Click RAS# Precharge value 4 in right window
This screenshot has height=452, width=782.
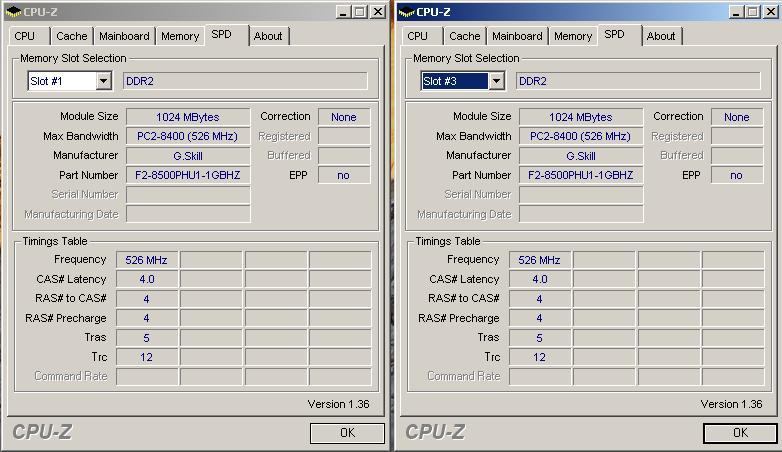point(540,318)
